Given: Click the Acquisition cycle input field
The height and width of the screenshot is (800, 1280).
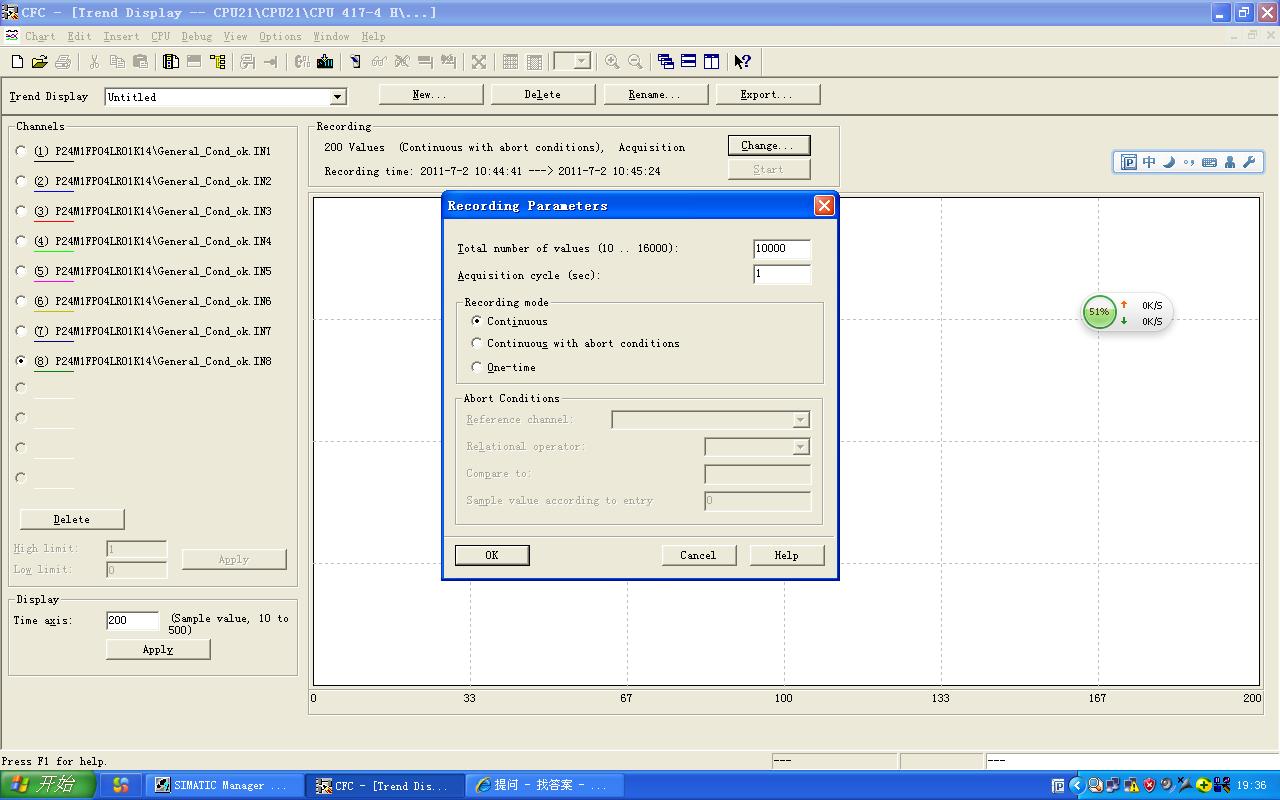Looking at the screenshot, I should (x=782, y=274).
